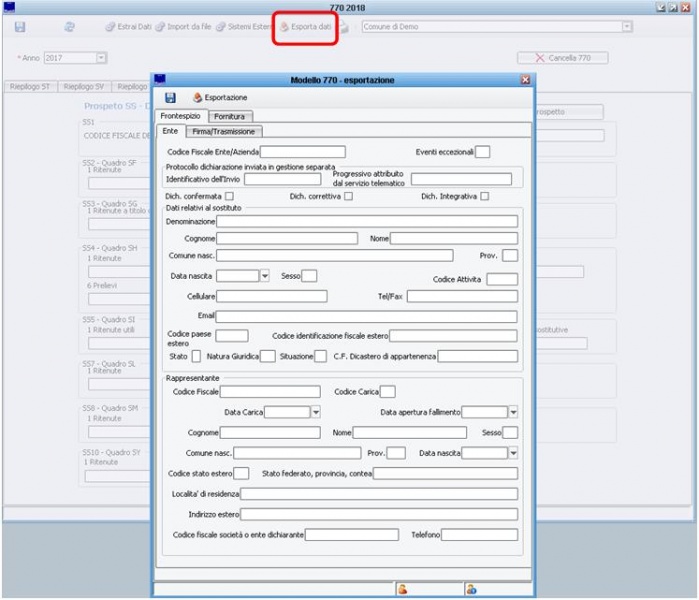Click the refresh icon in main toolbar
Image resolution: width=699 pixels, height=600 pixels.
click(69, 27)
